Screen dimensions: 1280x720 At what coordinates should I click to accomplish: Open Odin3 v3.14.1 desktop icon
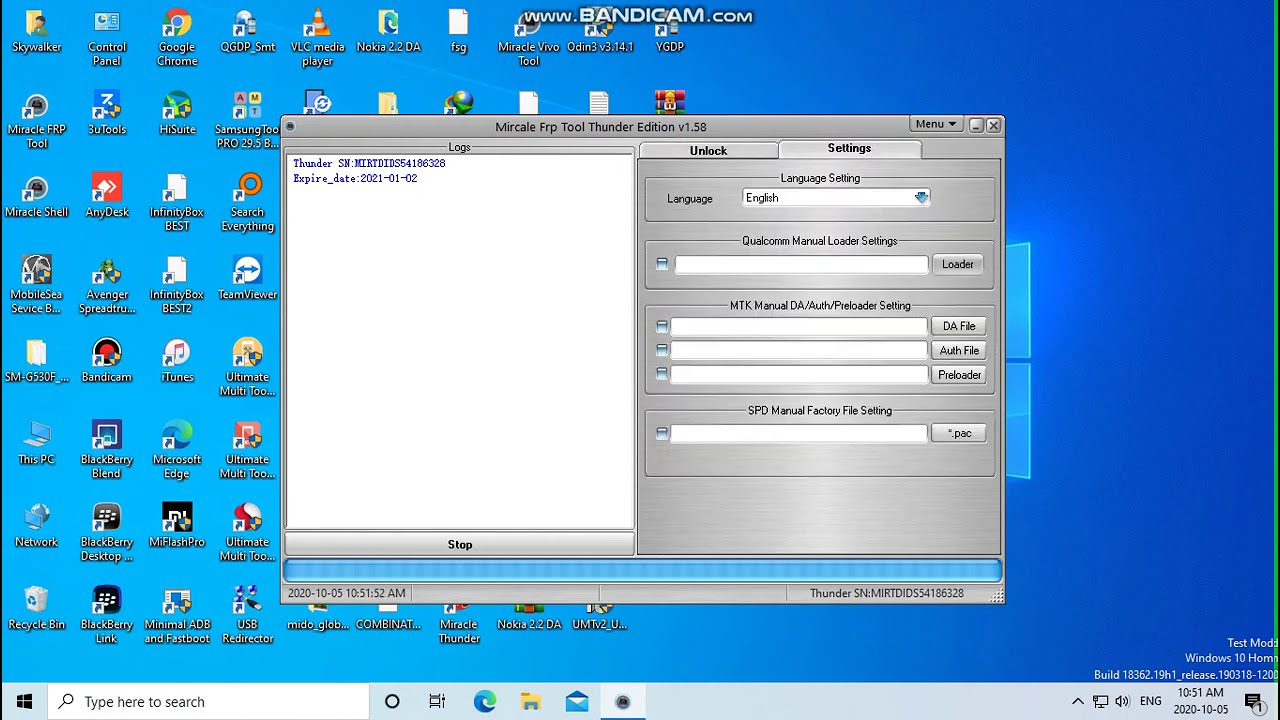click(x=600, y=32)
